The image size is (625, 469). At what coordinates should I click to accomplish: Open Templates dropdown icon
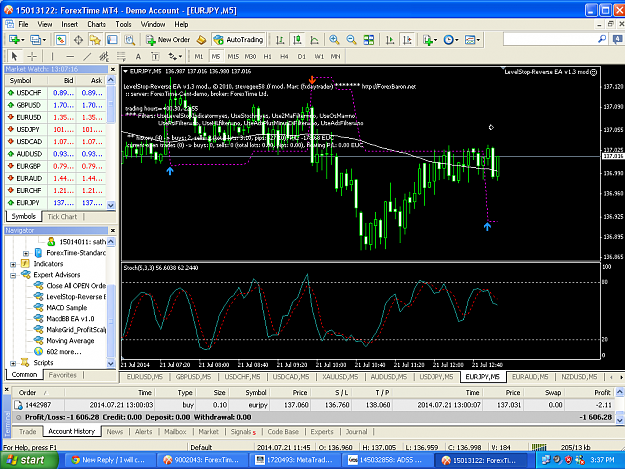point(472,40)
